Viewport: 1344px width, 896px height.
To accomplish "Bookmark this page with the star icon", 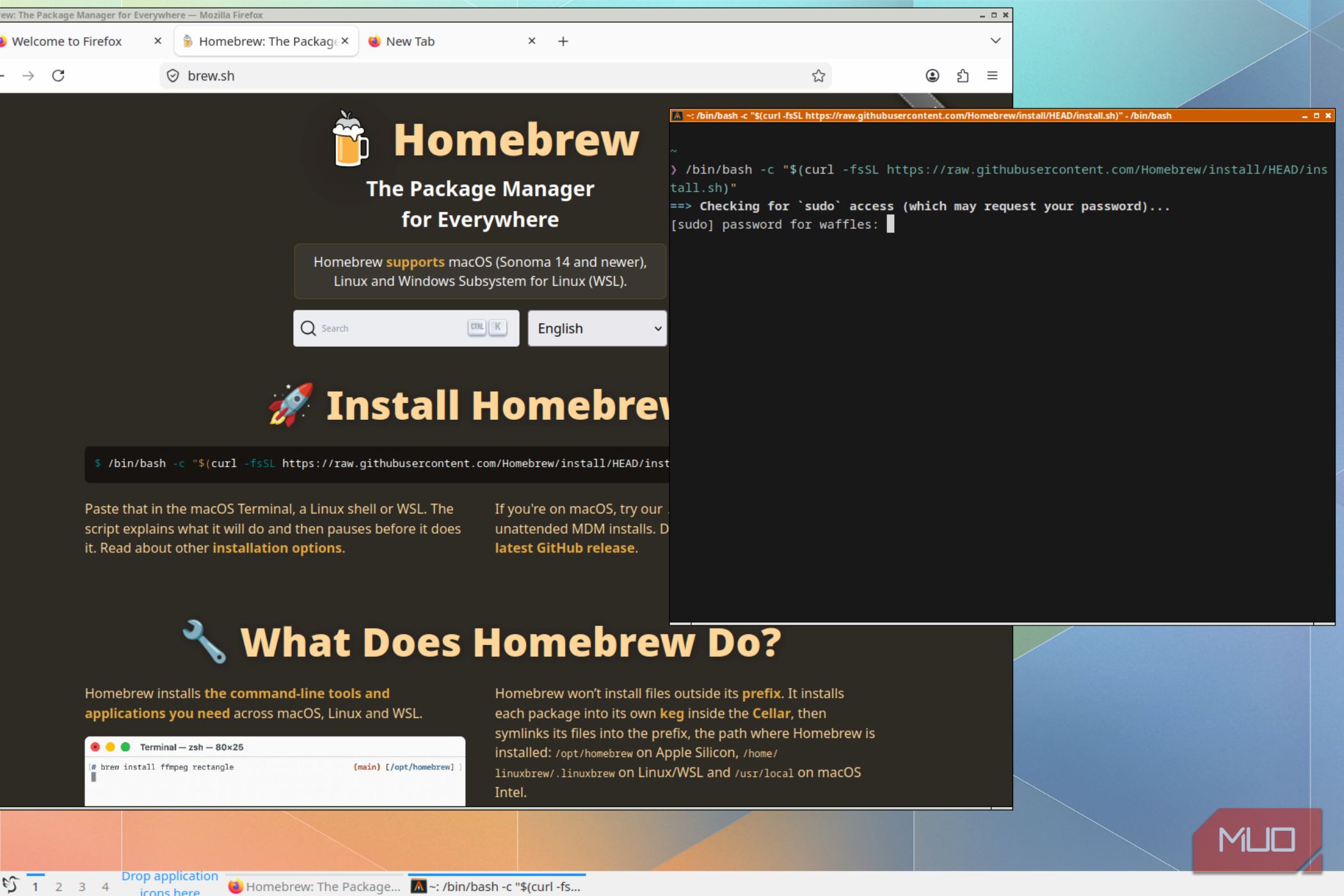I will tap(818, 76).
